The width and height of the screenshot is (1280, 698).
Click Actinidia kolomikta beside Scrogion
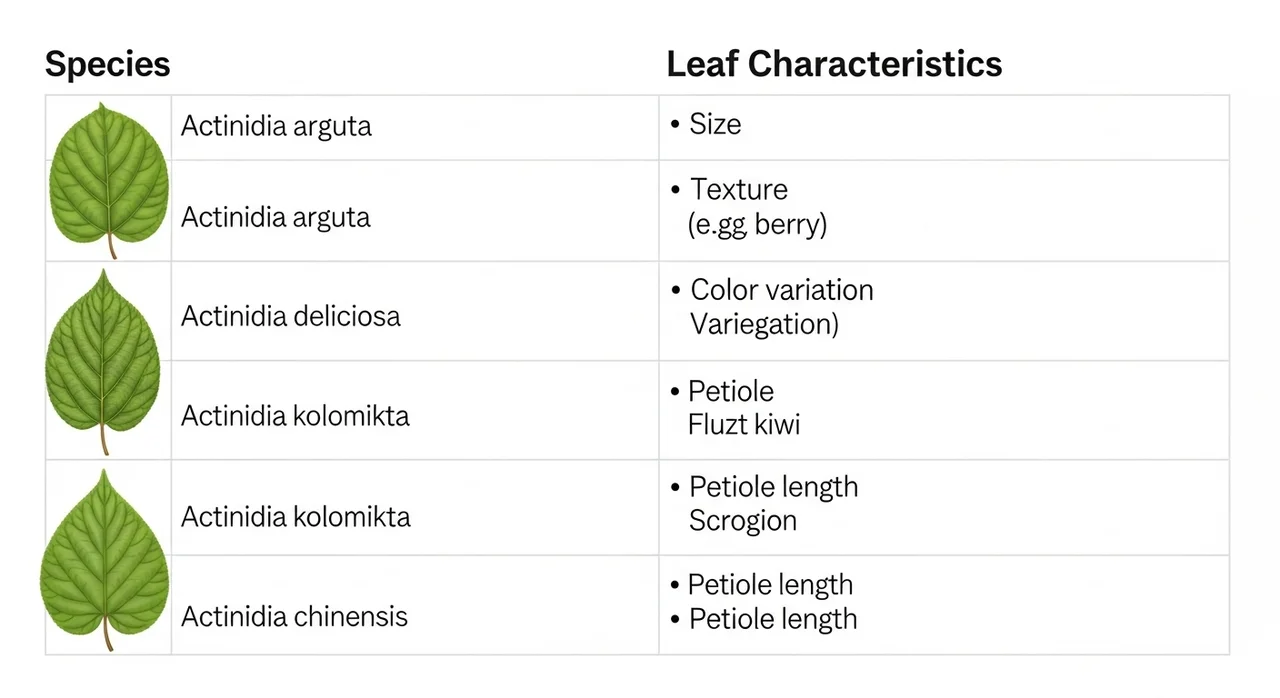[x=296, y=517]
